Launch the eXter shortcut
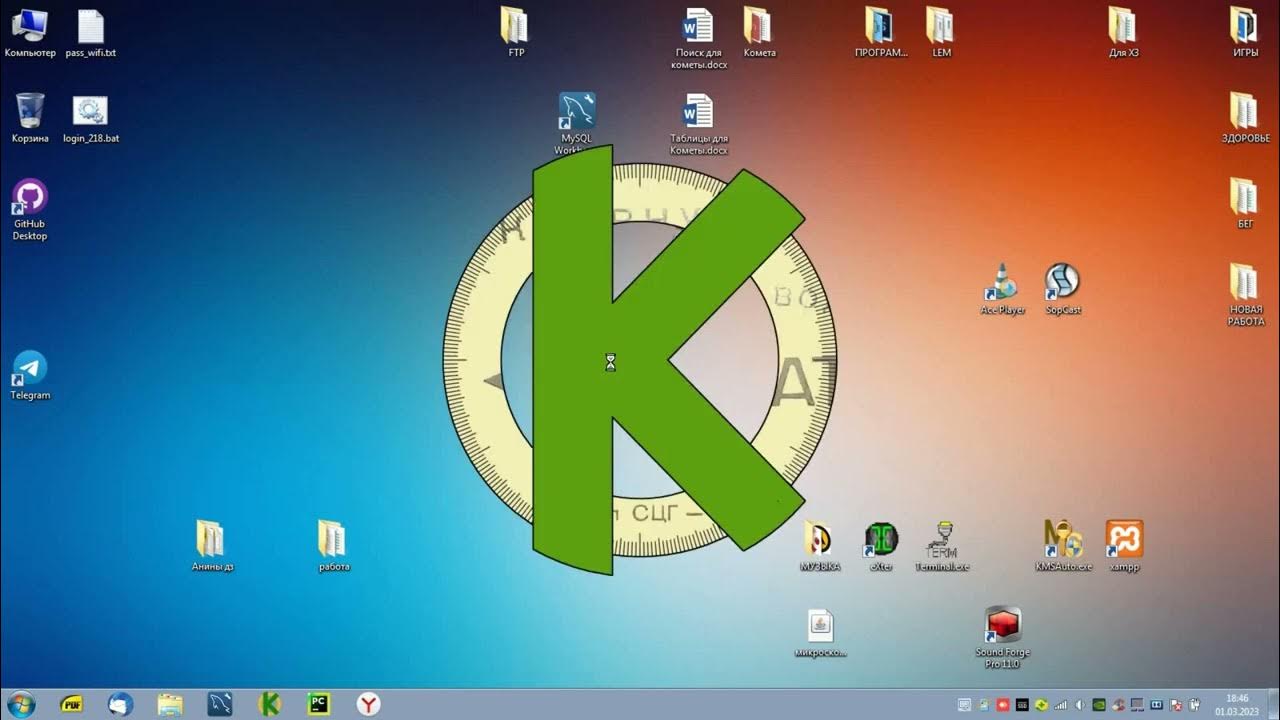 (881, 546)
